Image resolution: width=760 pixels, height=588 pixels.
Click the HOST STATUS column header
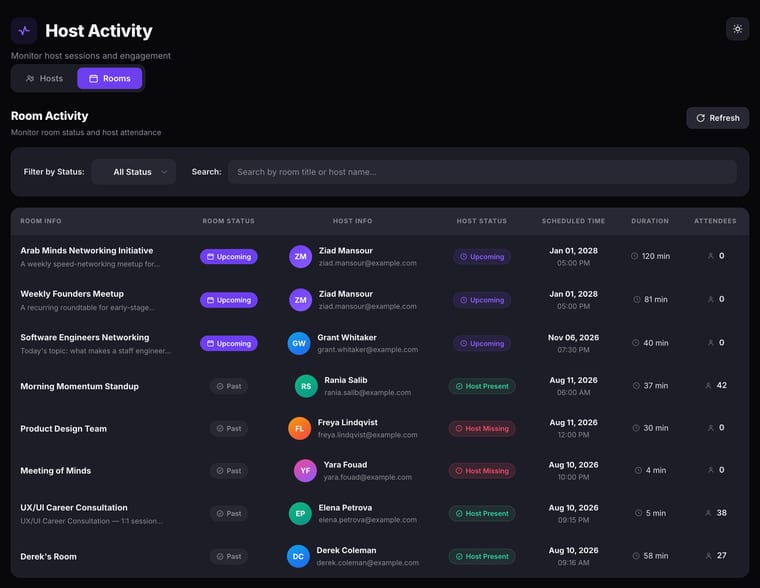482,221
